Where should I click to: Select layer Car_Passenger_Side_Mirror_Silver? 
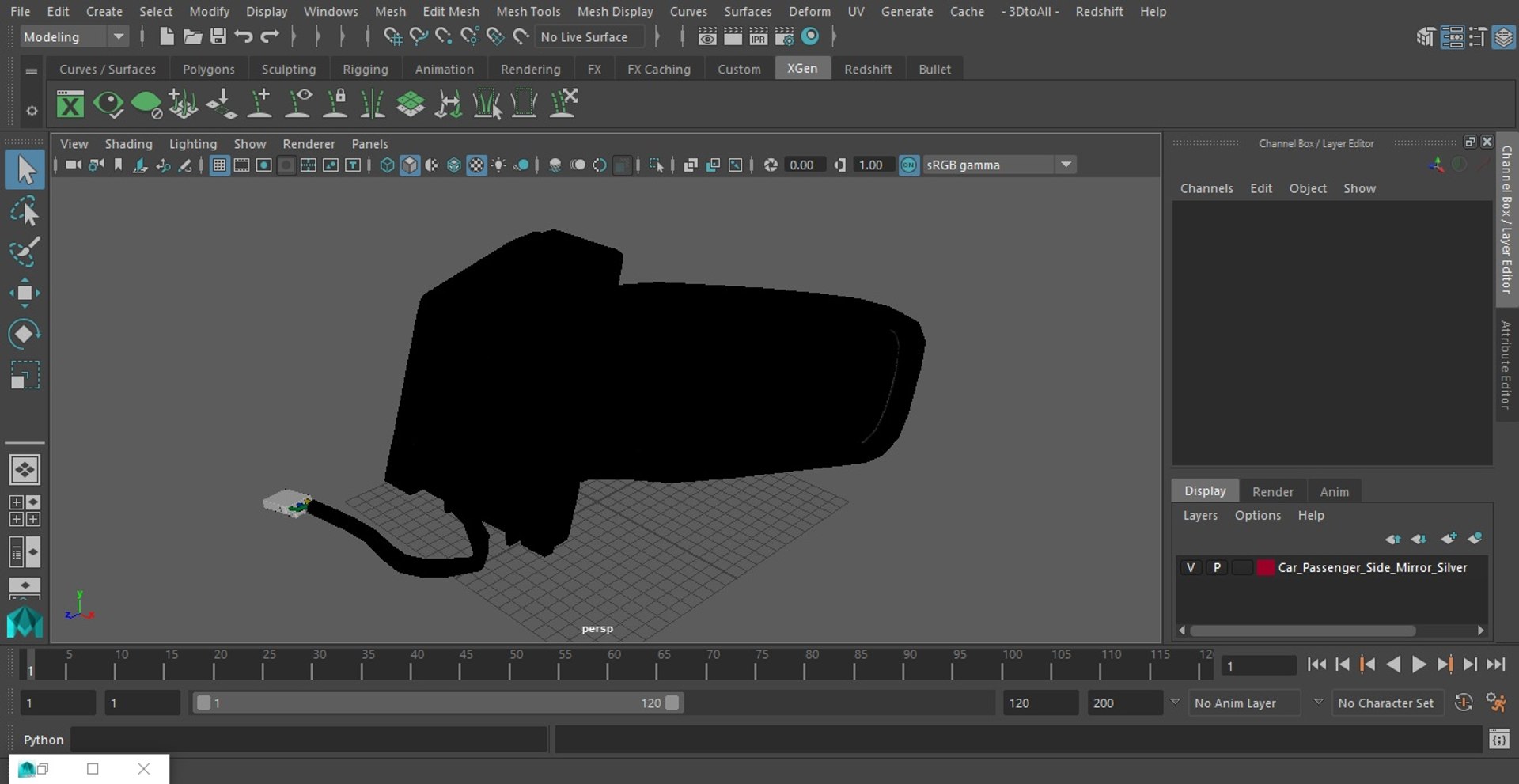(1372, 567)
